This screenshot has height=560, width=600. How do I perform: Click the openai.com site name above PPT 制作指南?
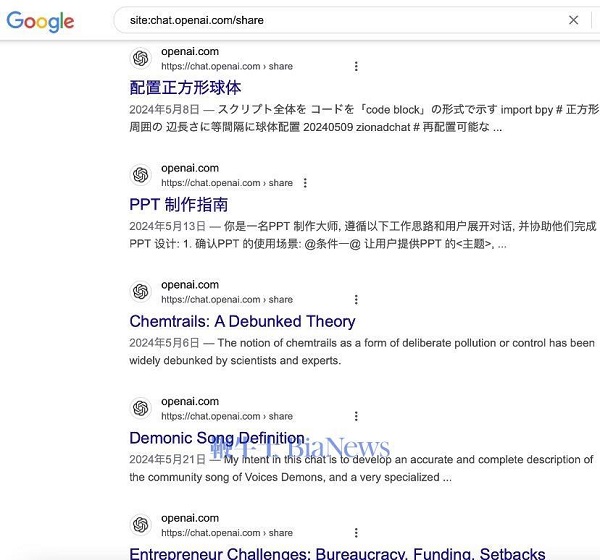pos(190,168)
